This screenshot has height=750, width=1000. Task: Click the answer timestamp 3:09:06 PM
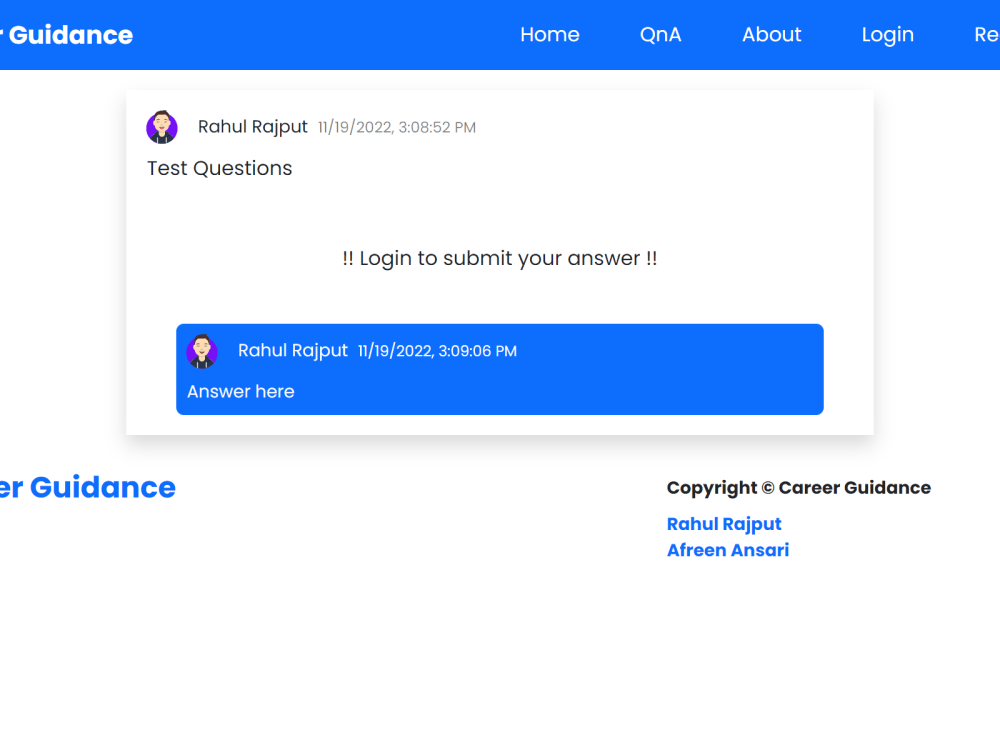(437, 351)
